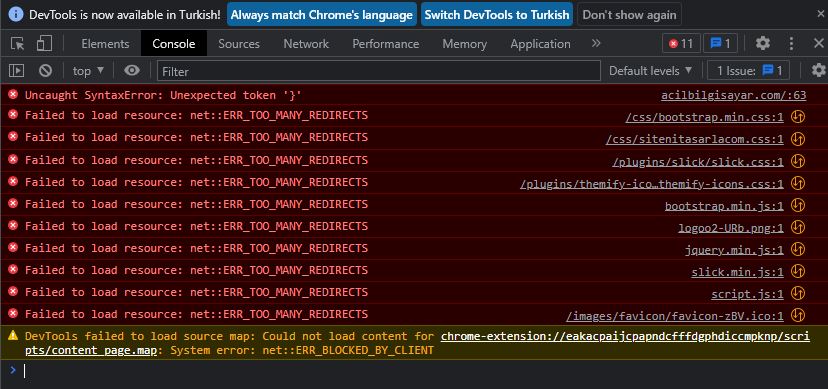Focus the console prompt input line
The height and width of the screenshot is (389, 828).
click(x=422, y=371)
